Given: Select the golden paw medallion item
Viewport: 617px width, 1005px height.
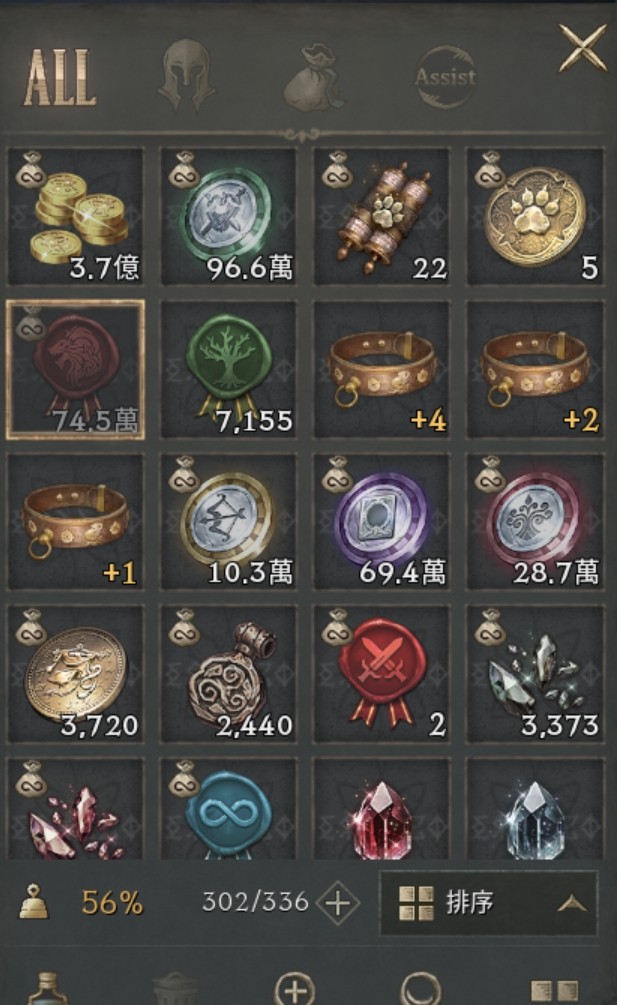Looking at the screenshot, I should (536, 217).
